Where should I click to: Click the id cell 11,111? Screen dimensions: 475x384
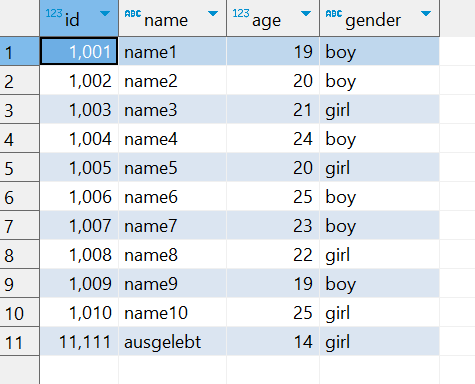pos(79,342)
